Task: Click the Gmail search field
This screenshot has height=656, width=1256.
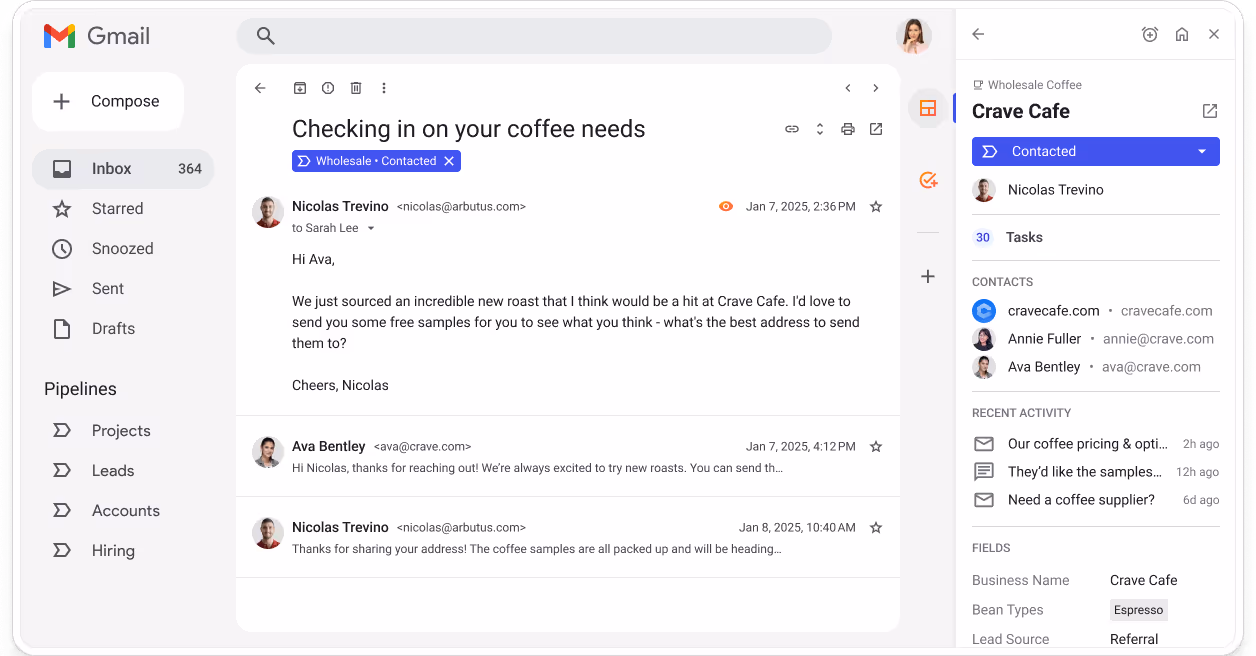Action: [534, 36]
